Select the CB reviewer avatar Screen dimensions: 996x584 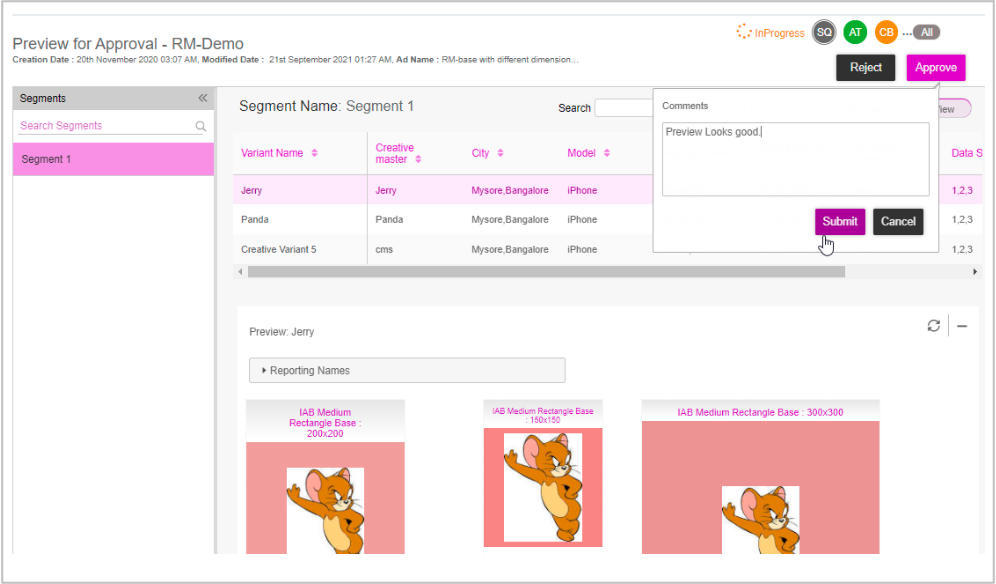pos(886,32)
